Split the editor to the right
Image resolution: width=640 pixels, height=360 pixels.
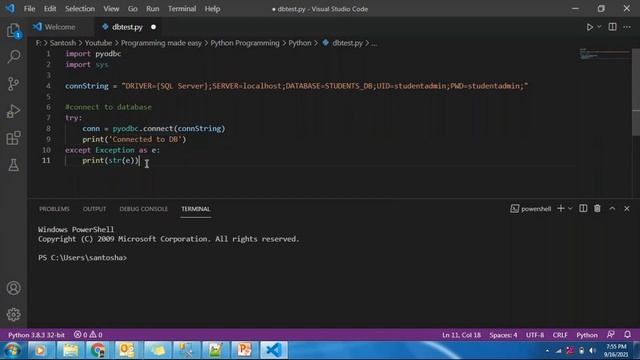(x=612, y=27)
